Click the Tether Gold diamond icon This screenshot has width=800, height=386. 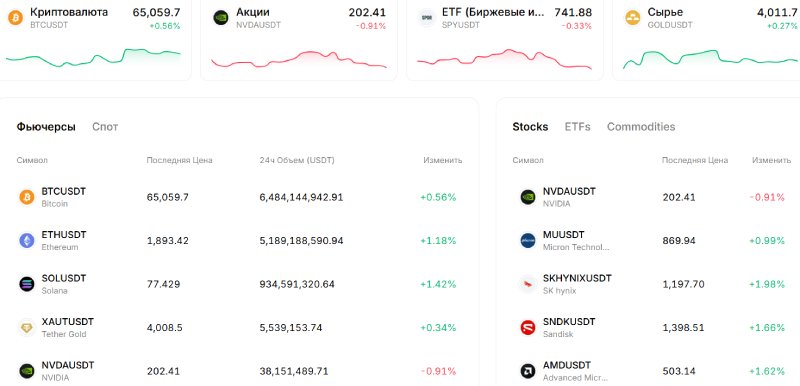tap(27, 327)
